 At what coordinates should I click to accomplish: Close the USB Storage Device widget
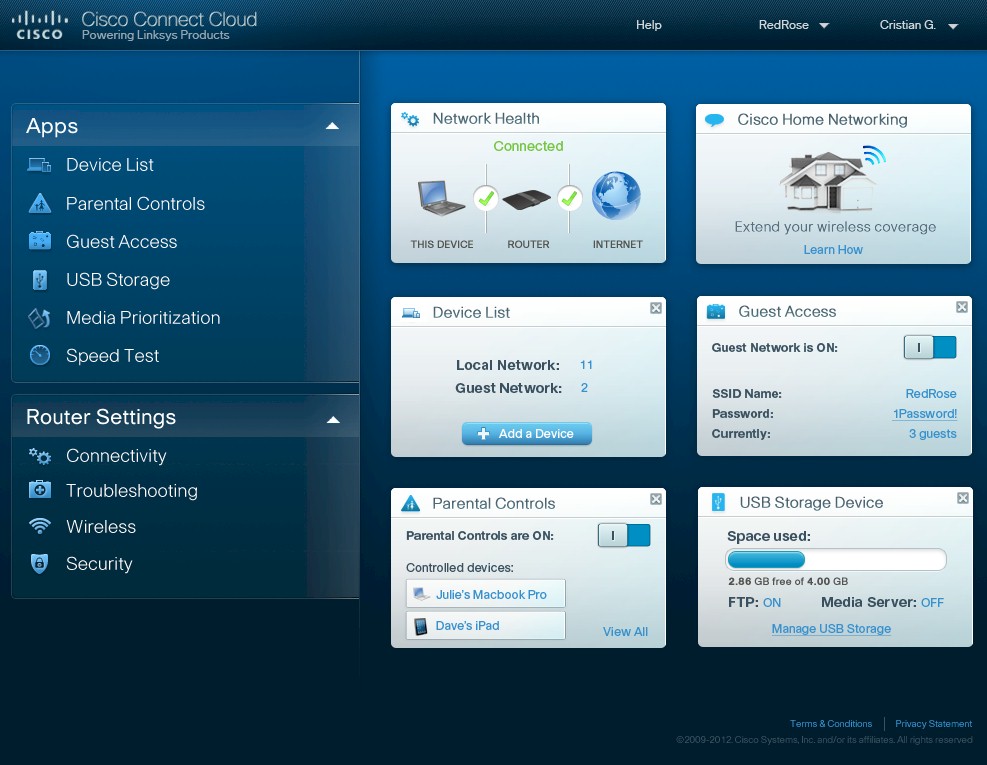[962, 498]
